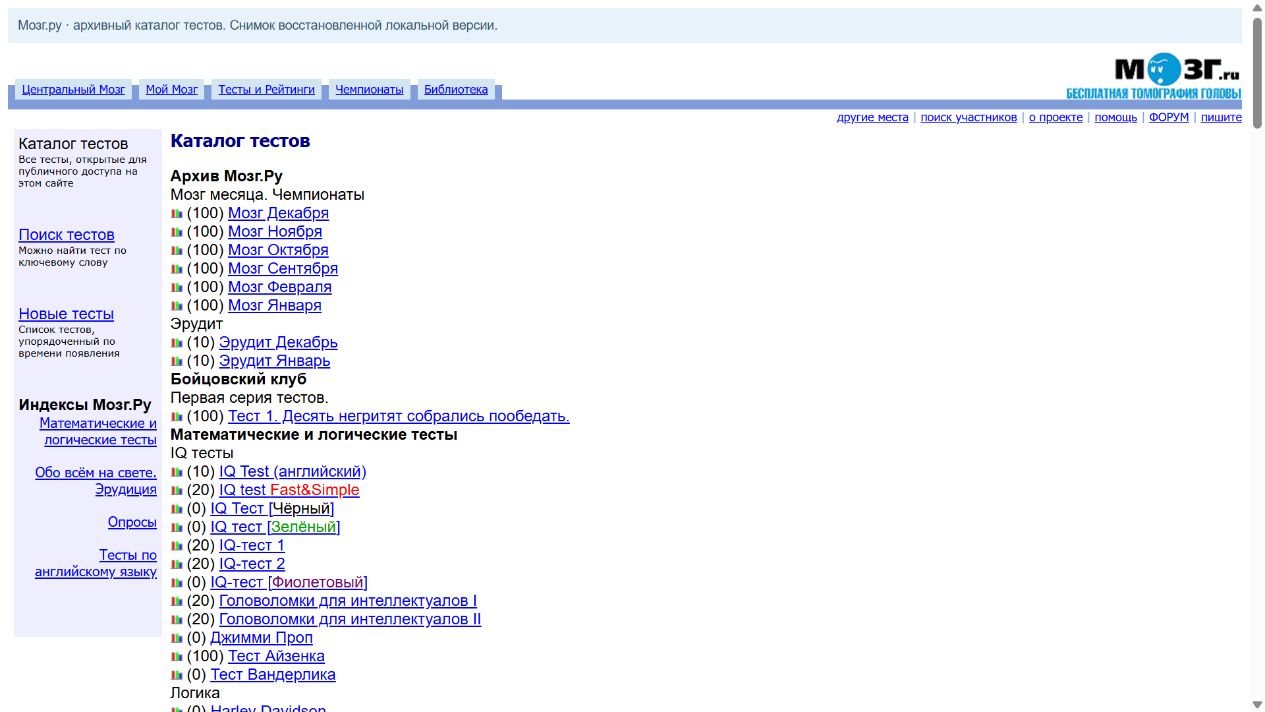1265x712 pixels.
Task: Follow the другие места link
Action: [873, 118]
